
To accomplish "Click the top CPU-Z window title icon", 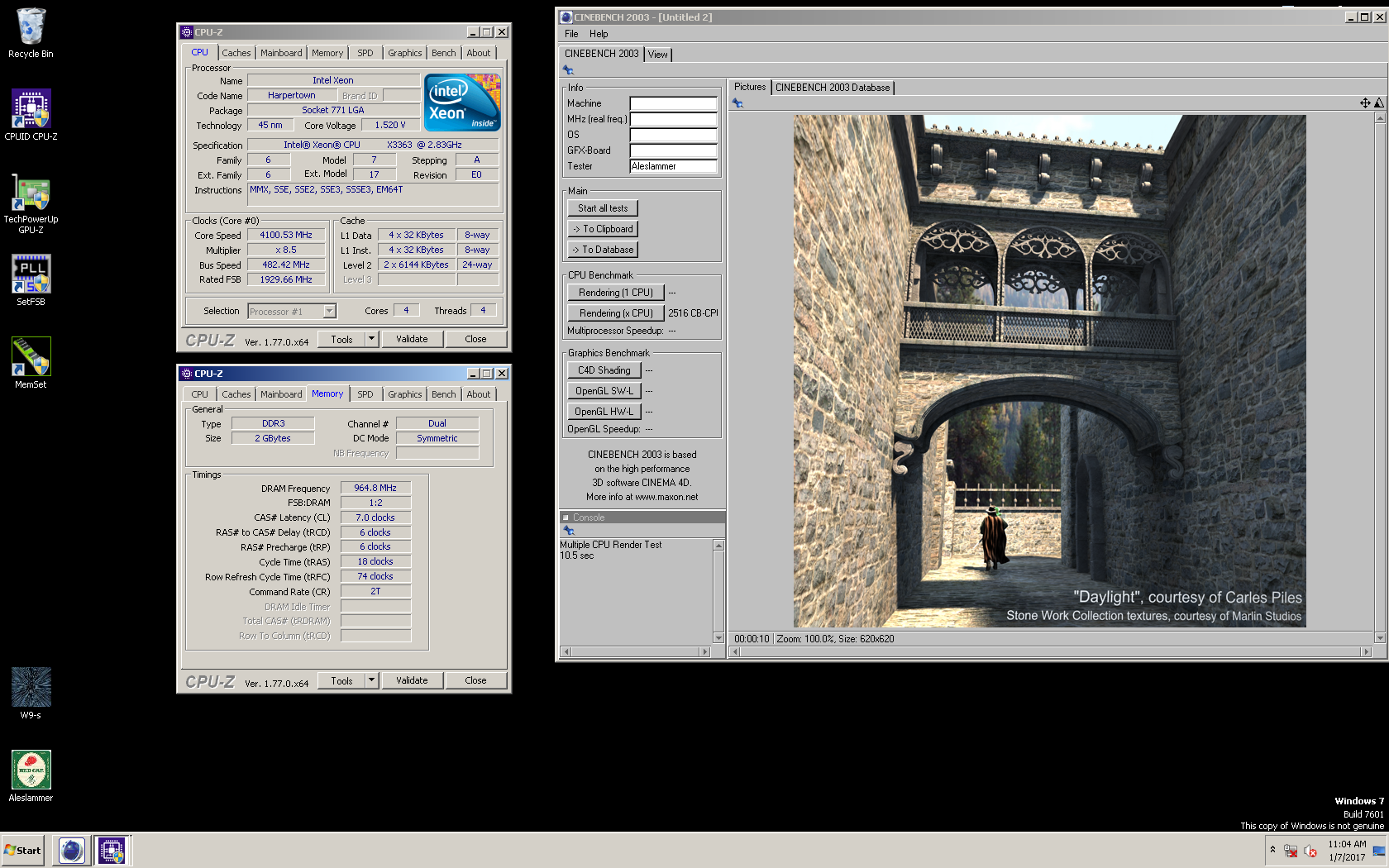I will click(187, 32).
